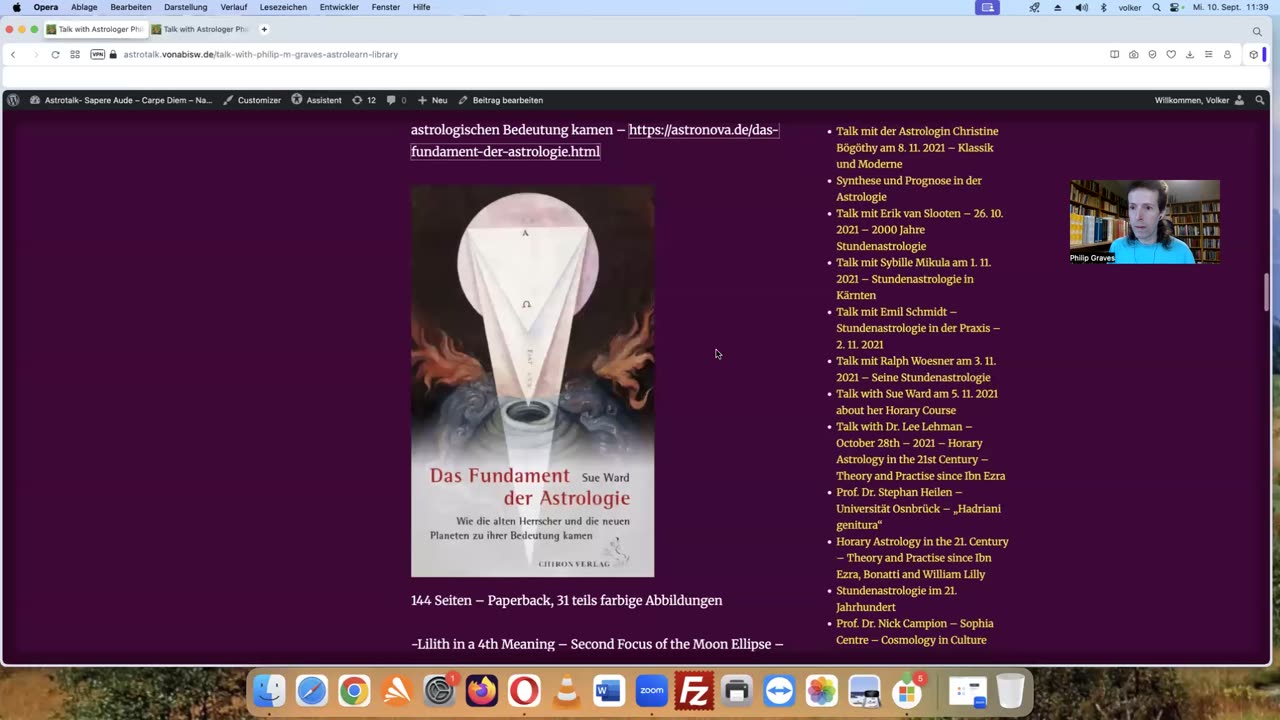Open Spotlight search in menu bar
1280x720 pixels.
point(1157,7)
